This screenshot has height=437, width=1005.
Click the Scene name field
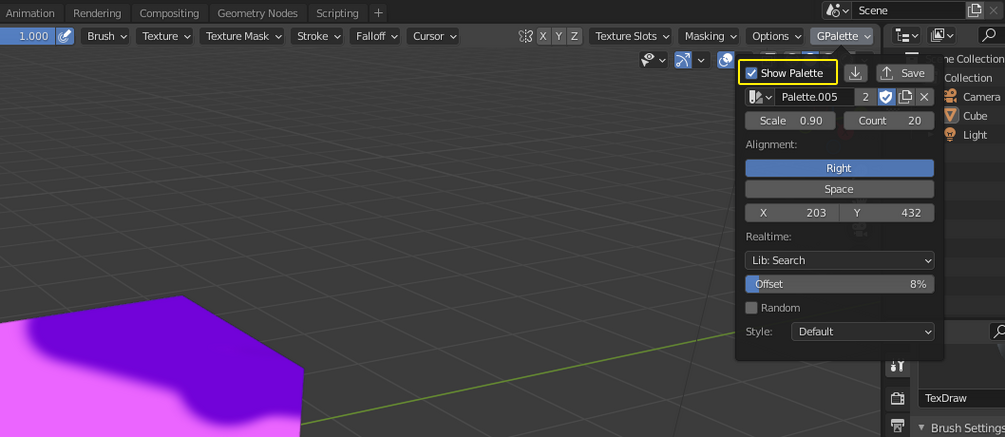click(x=909, y=11)
